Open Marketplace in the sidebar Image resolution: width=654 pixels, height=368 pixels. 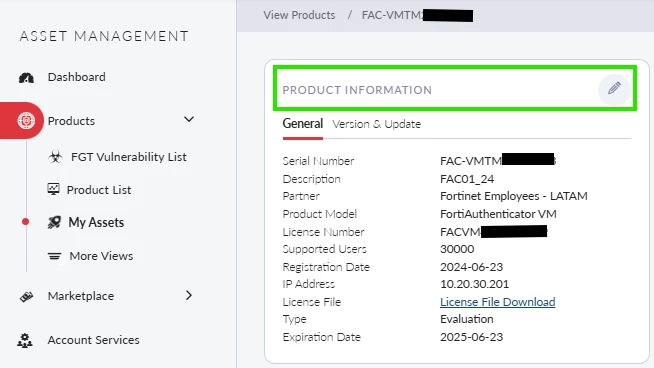pyautogui.click(x=81, y=296)
